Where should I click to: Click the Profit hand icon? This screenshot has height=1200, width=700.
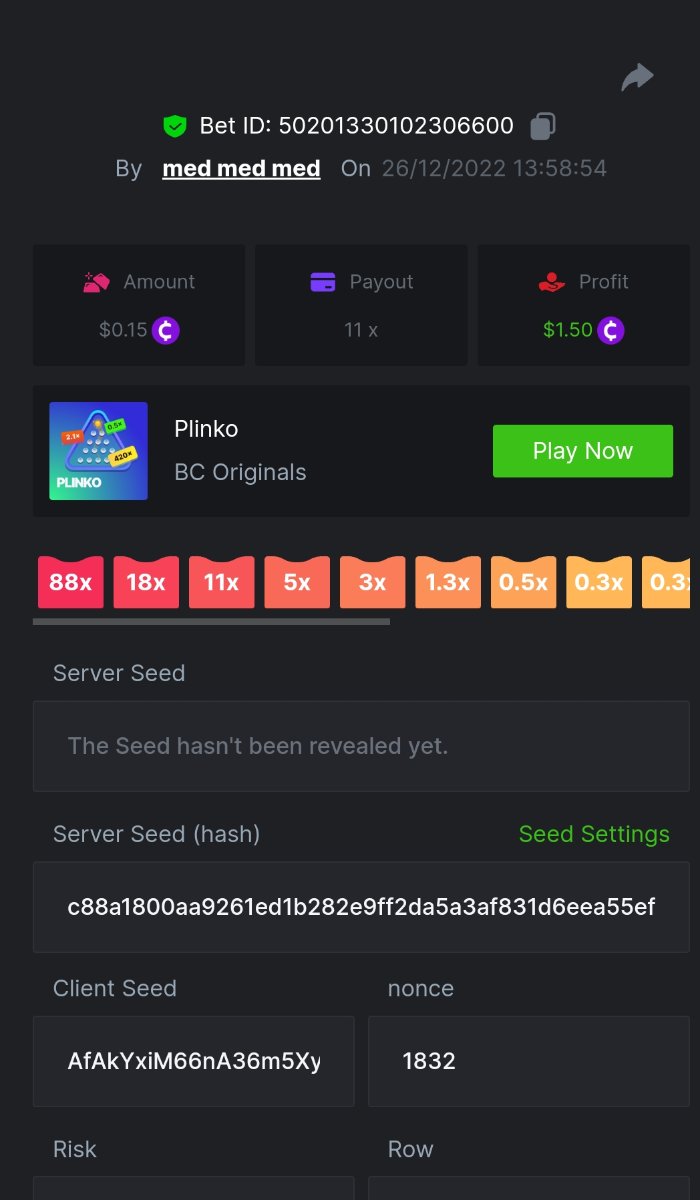pos(552,282)
